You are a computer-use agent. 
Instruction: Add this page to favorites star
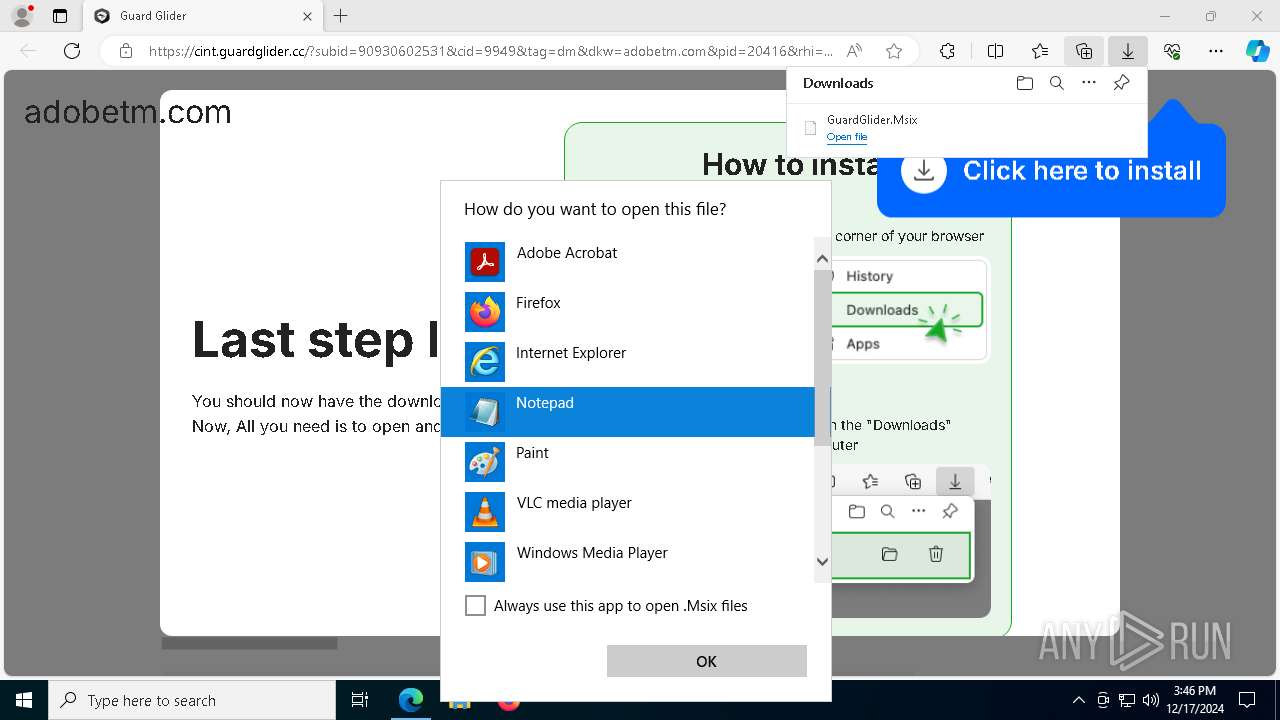pyautogui.click(x=894, y=51)
